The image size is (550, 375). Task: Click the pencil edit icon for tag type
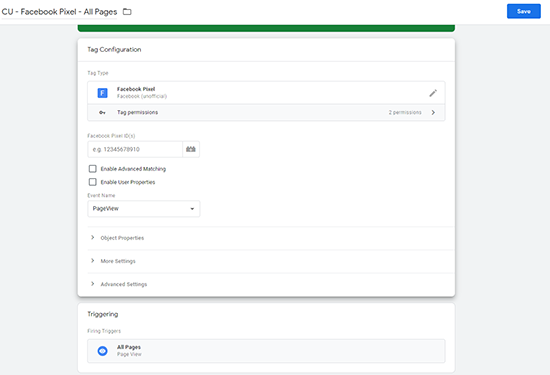point(433,93)
